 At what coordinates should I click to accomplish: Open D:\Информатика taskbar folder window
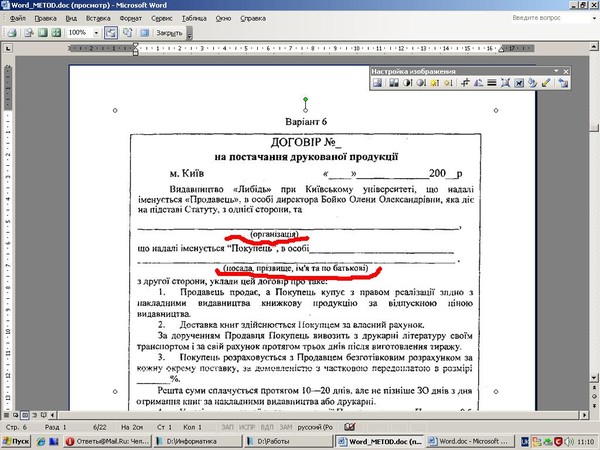tap(198, 442)
